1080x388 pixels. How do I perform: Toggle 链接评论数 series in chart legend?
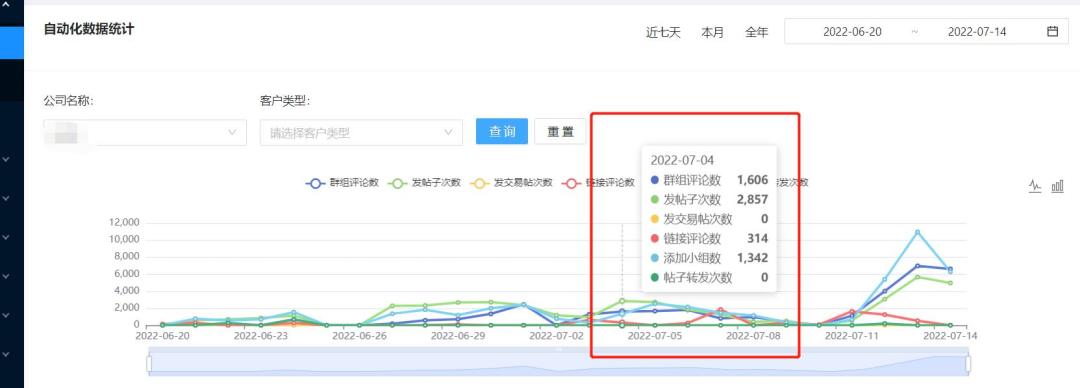coord(599,183)
